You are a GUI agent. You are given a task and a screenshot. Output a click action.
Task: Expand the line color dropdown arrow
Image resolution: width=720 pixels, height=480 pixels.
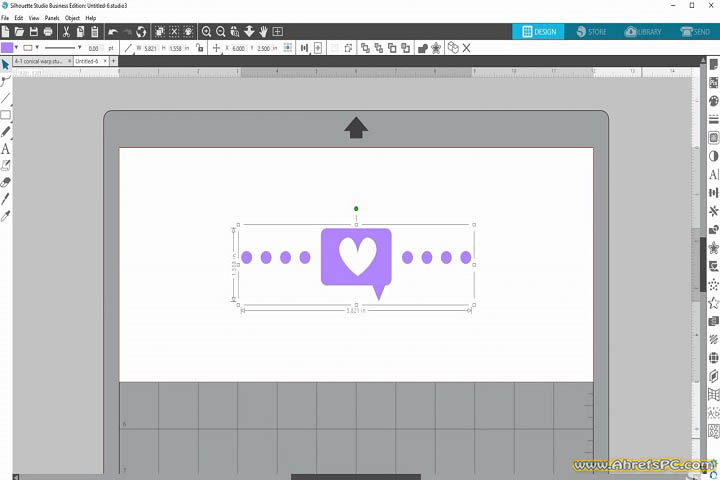[37, 48]
